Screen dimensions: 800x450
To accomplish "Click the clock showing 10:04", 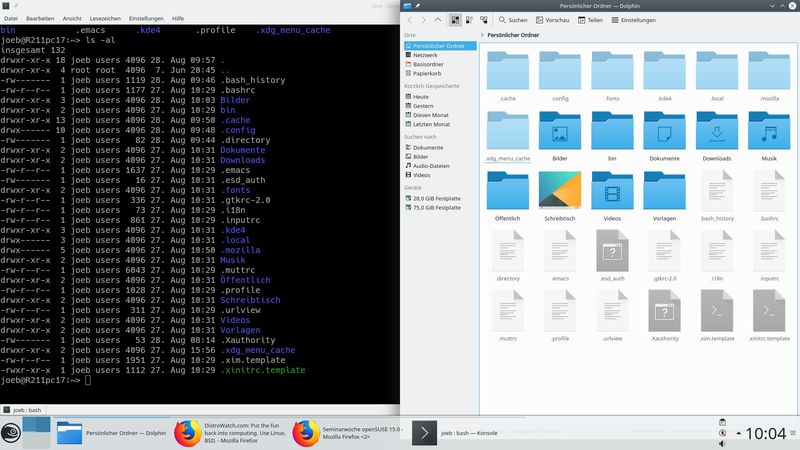I will pyautogui.click(x=765, y=433).
